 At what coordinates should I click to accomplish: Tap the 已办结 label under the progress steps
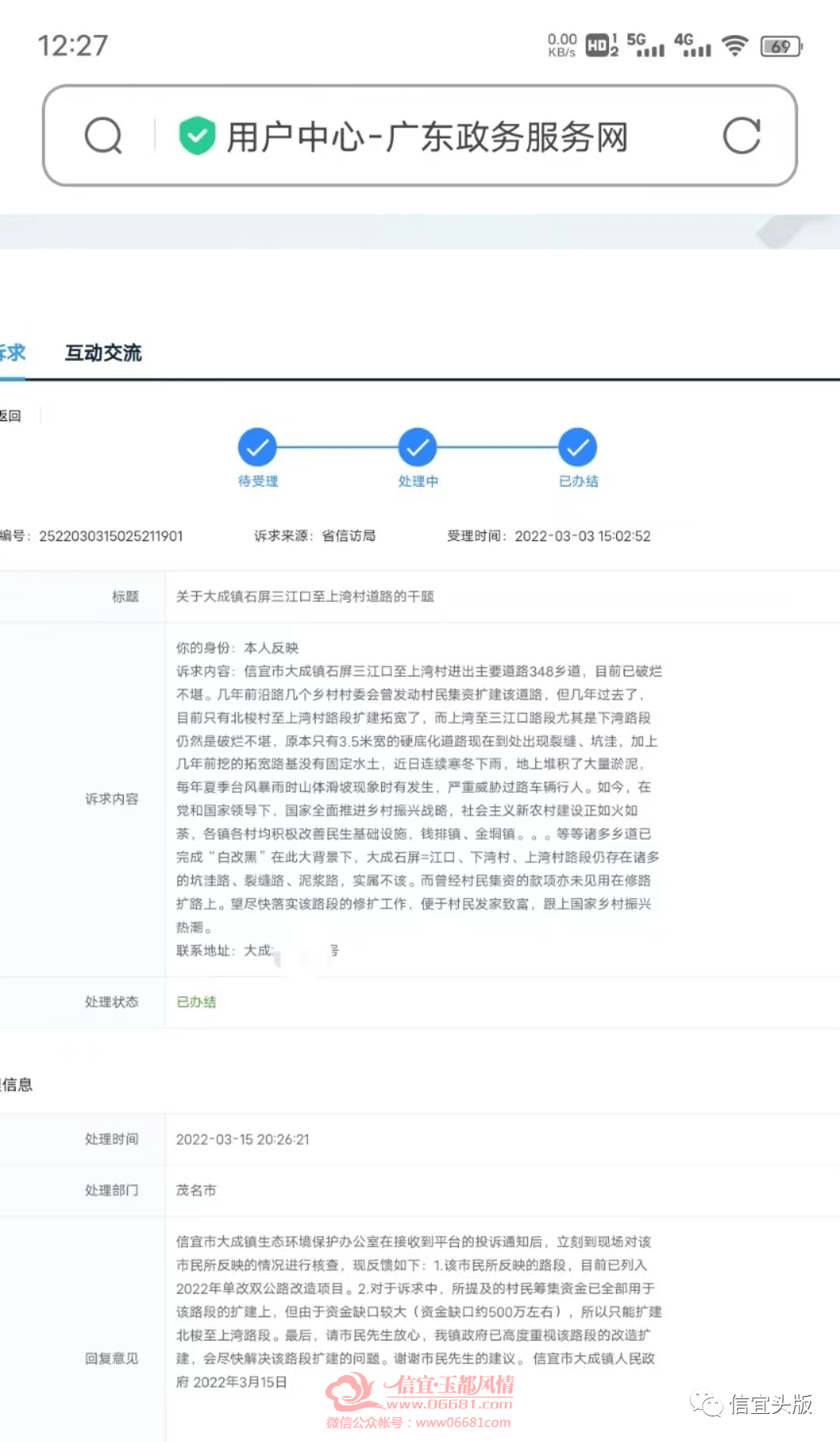579,482
